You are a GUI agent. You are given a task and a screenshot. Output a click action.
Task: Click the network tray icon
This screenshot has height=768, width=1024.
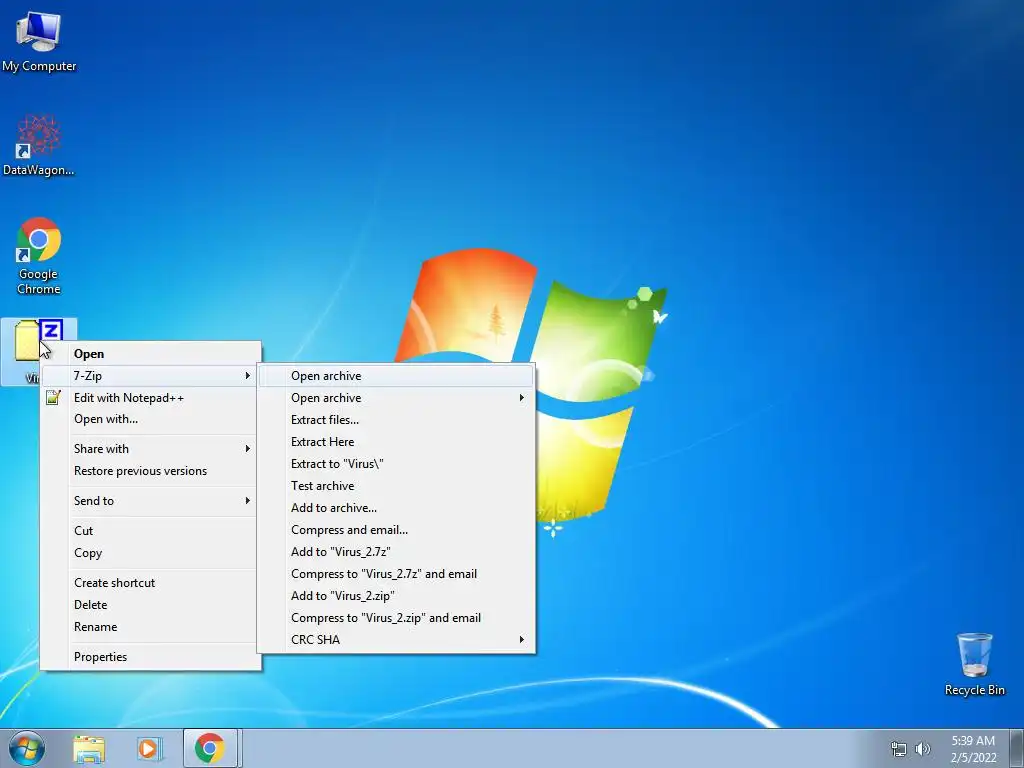tap(899, 749)
